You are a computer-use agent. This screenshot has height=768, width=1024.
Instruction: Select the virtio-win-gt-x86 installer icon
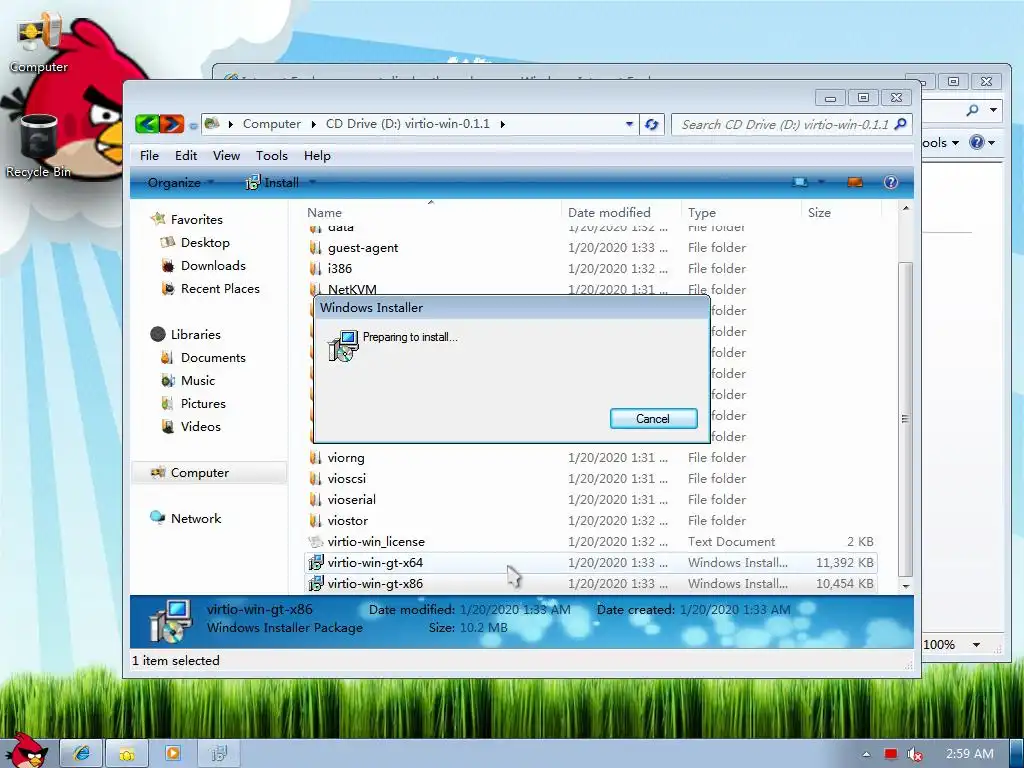tap(316, 583)
